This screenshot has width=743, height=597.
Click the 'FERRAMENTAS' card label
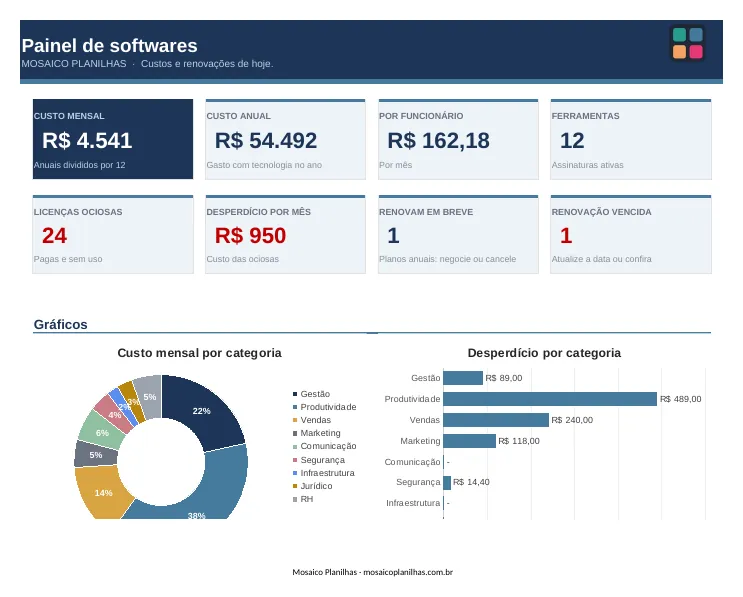[586, 116]
